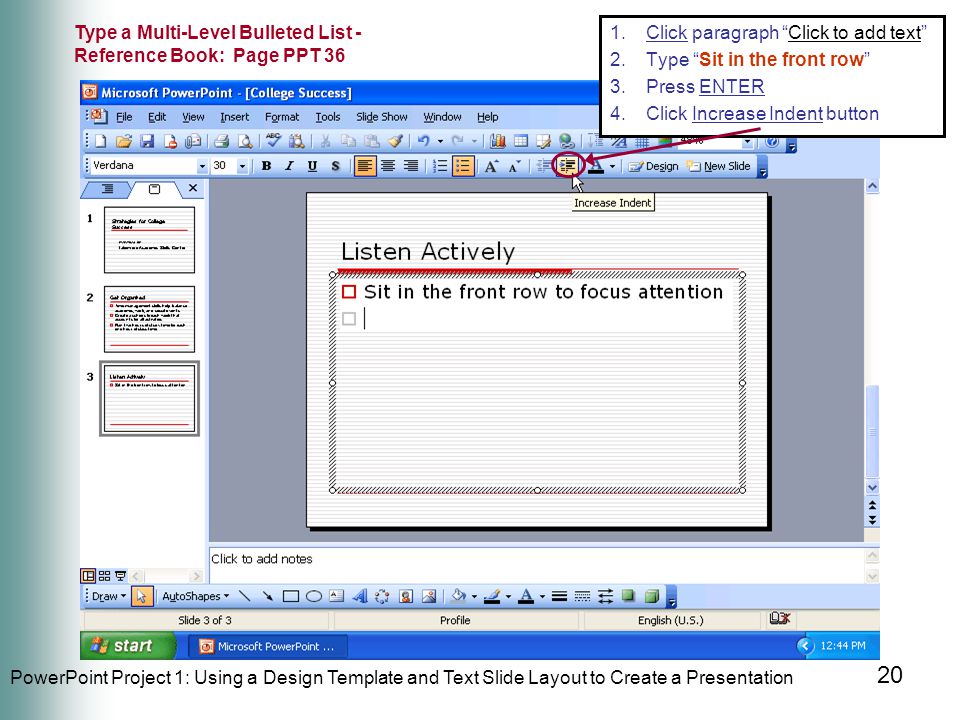960x720 pixels.
Task: Click the 3-D Style icon
Action: click(651, 596)
